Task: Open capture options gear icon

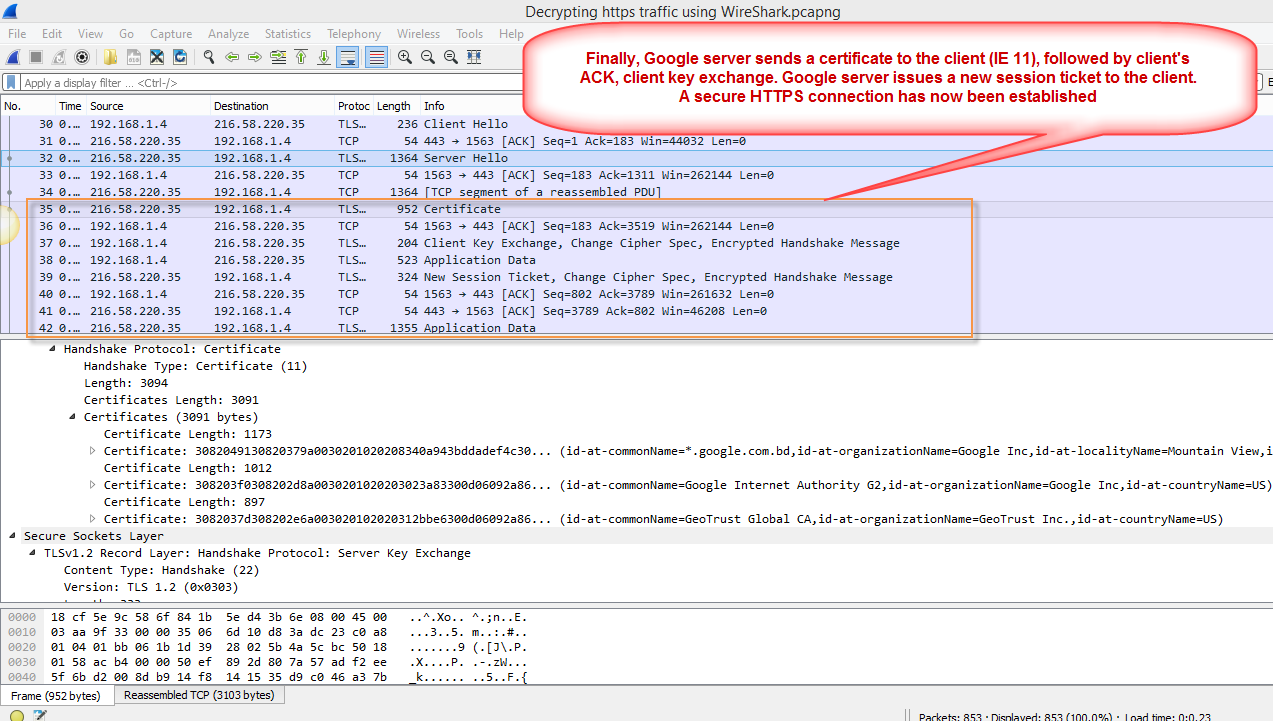Action: pyautogui.click(x=82, y=57)
